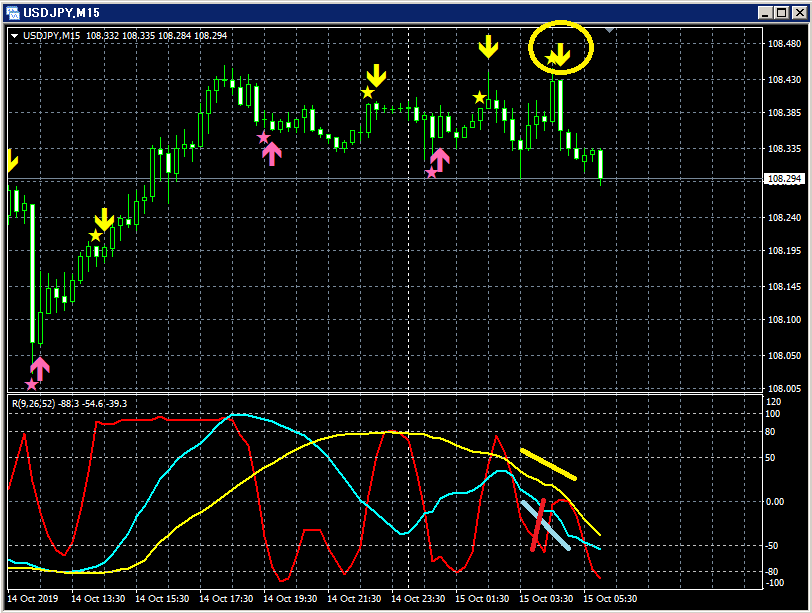The height and width of the screenshot is (613, 812).
Task: Click indicator scale value -100
Action: 774,582
